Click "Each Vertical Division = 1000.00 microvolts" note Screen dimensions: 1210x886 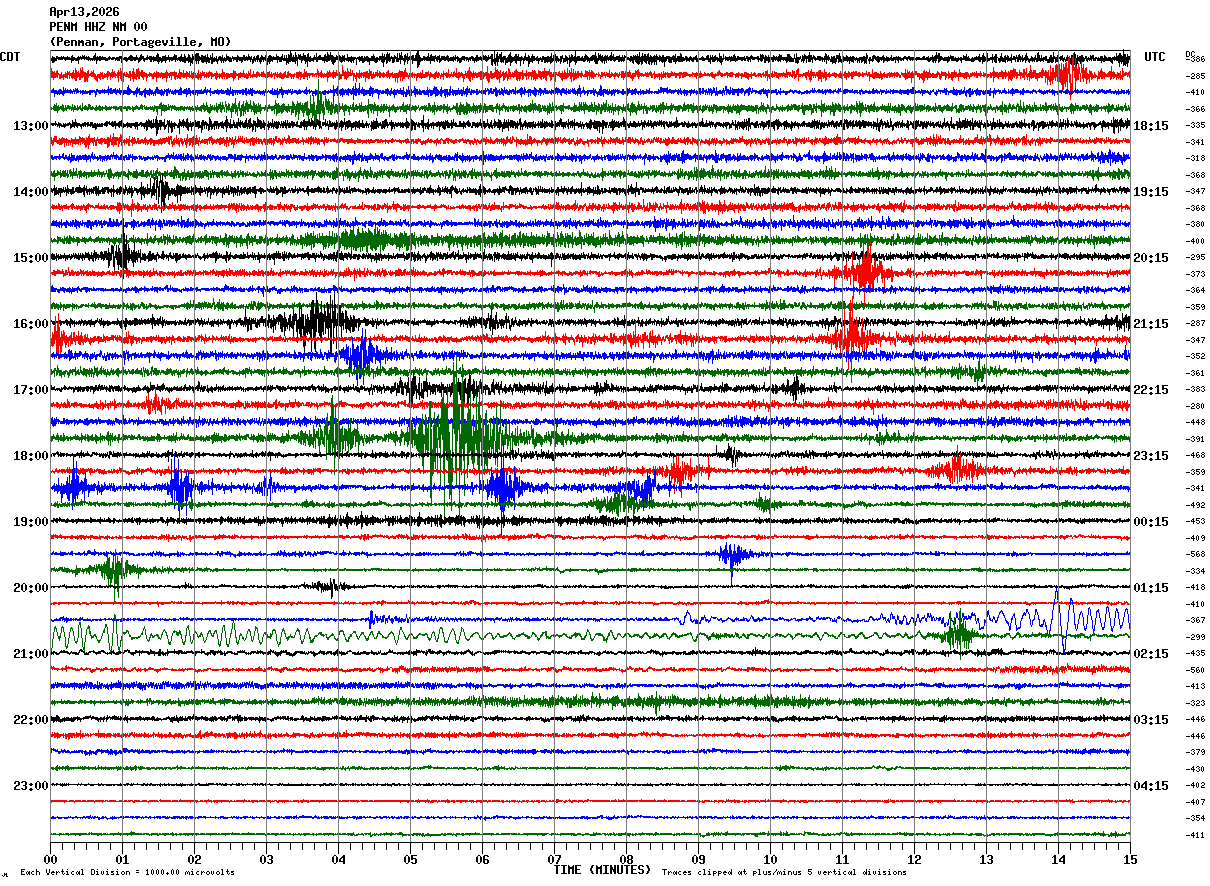(127, 873)
